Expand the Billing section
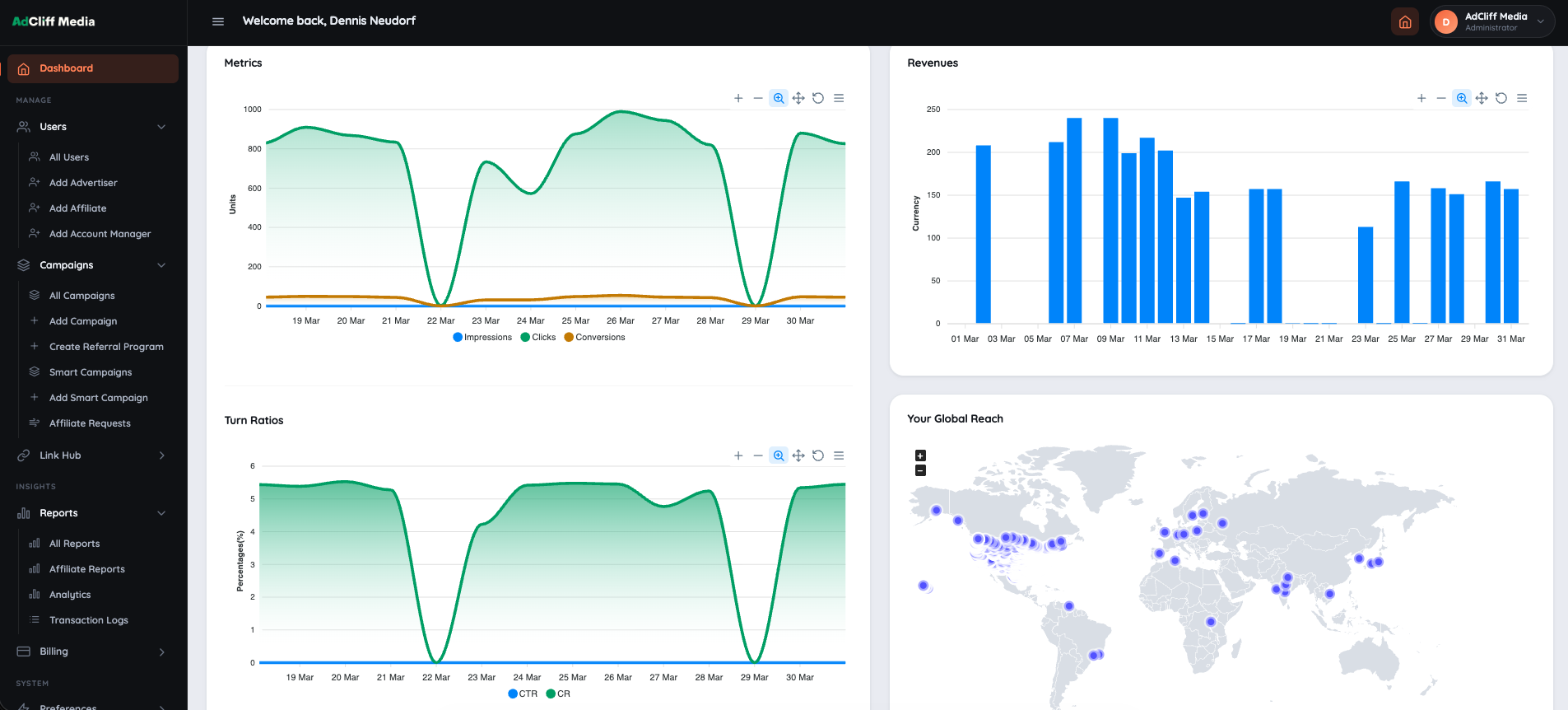This screenshot has width=1568, height=710. [x=92, y=652]
